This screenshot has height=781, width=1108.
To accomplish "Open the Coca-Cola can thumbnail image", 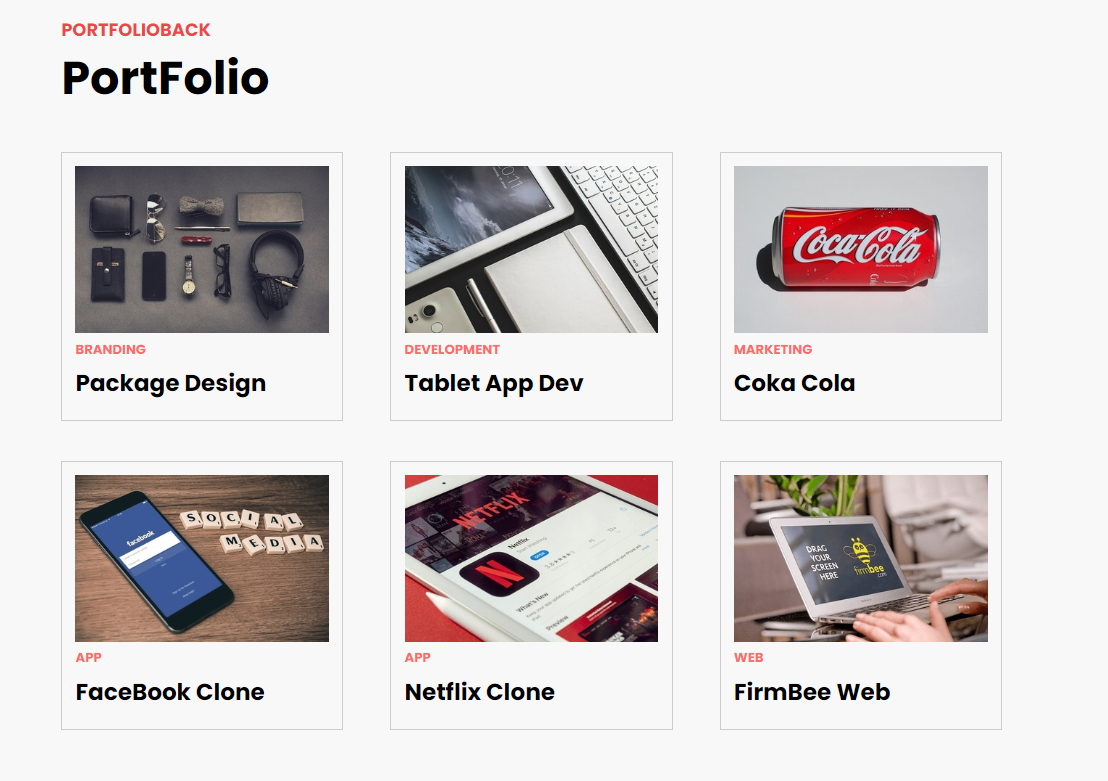I will 861,249.
